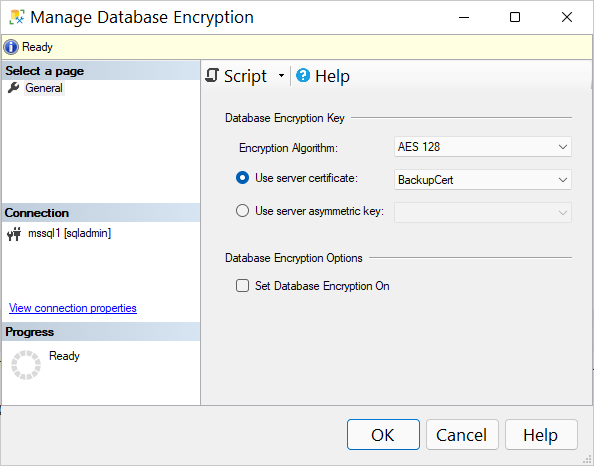Screen dimensions: 594x466
Task: Click the Script toolbar button
Action: [236, 76]
